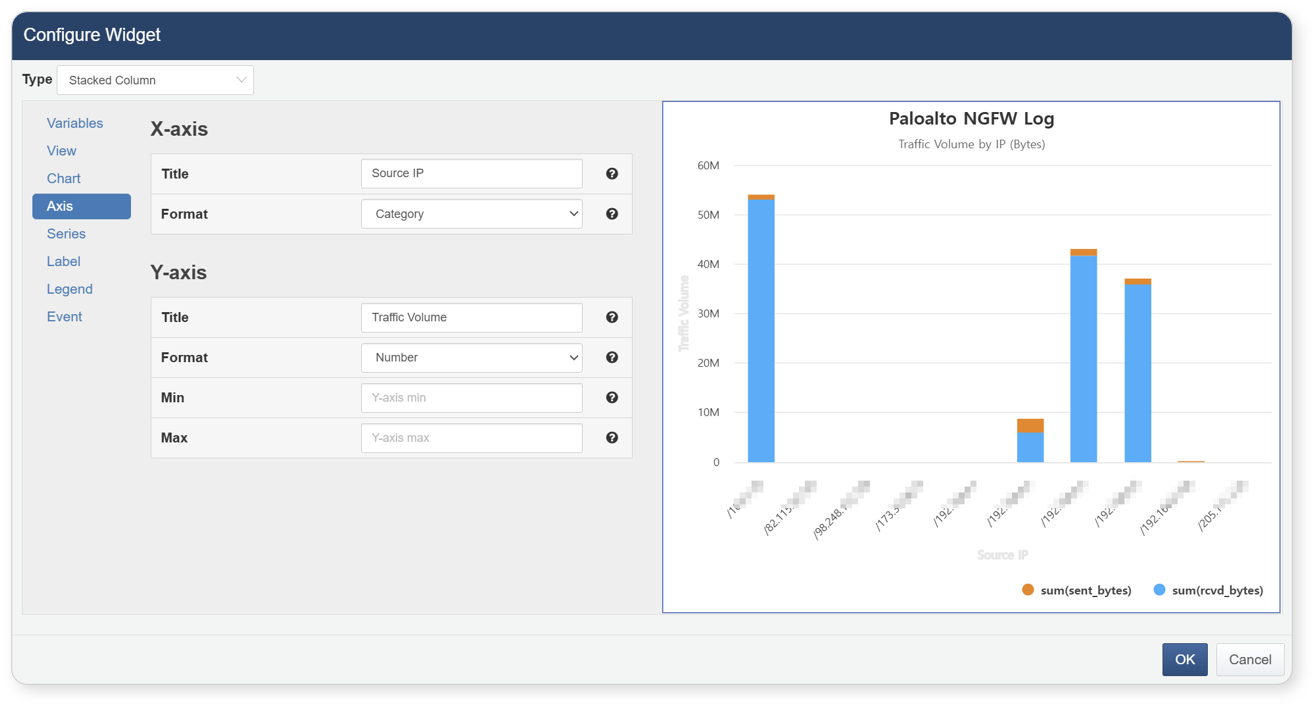Image resolution: width=1315 pixels, height=707 pixels.
Task: Open the X-axis Format Category dropdown
Action: click(x=472, y=214)
